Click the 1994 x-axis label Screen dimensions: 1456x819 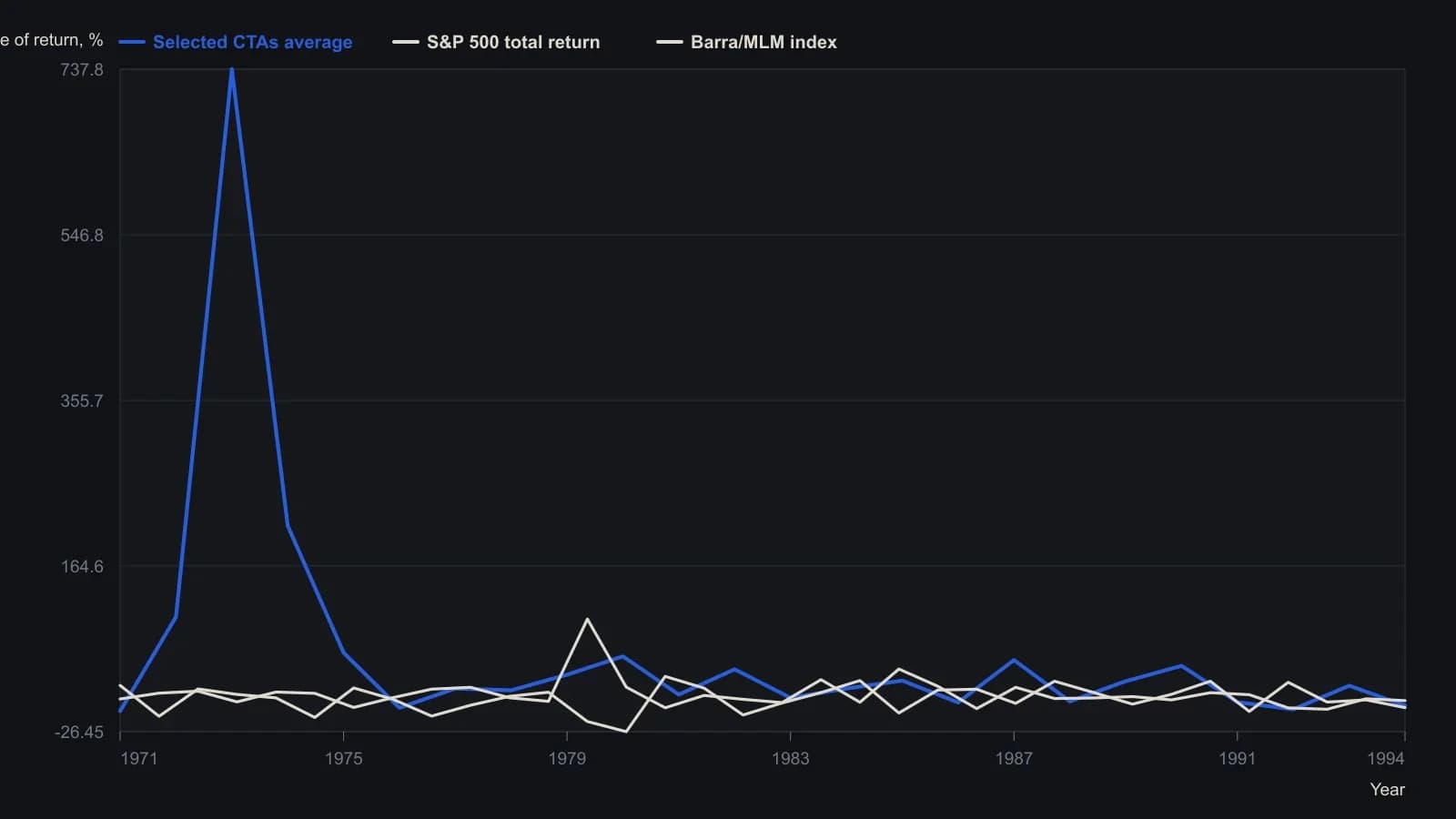[1385, 759]
